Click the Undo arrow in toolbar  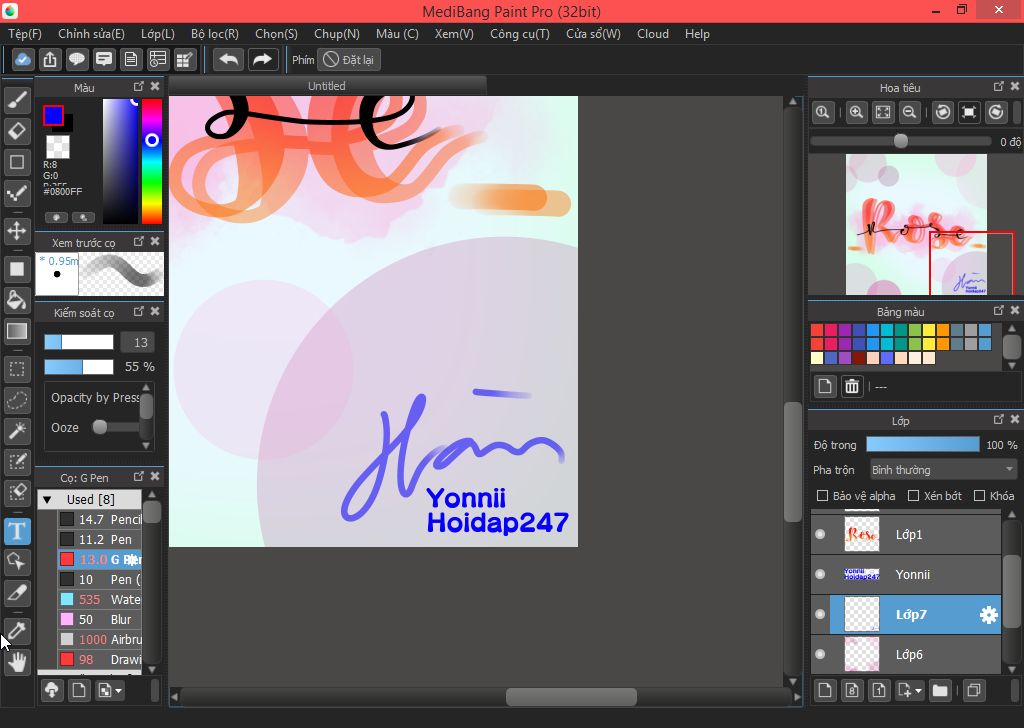tap(228, 60)
